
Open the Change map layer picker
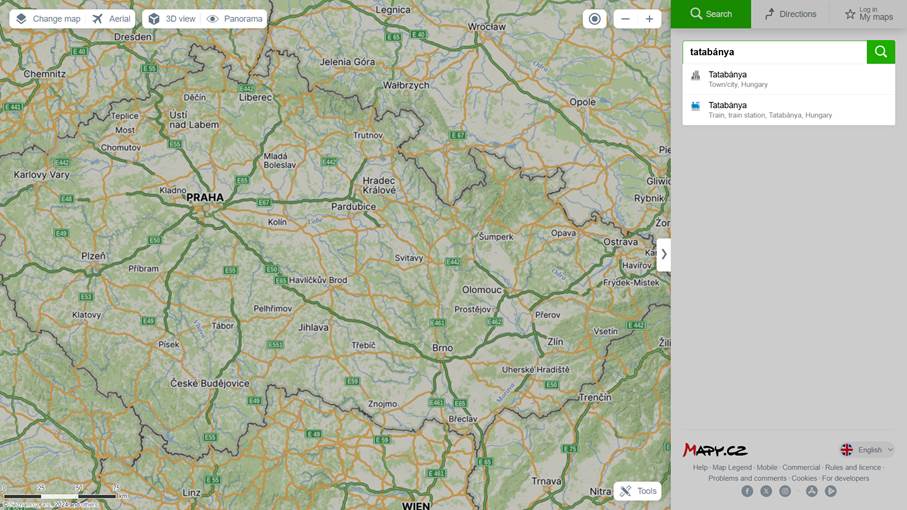(48, 19)
